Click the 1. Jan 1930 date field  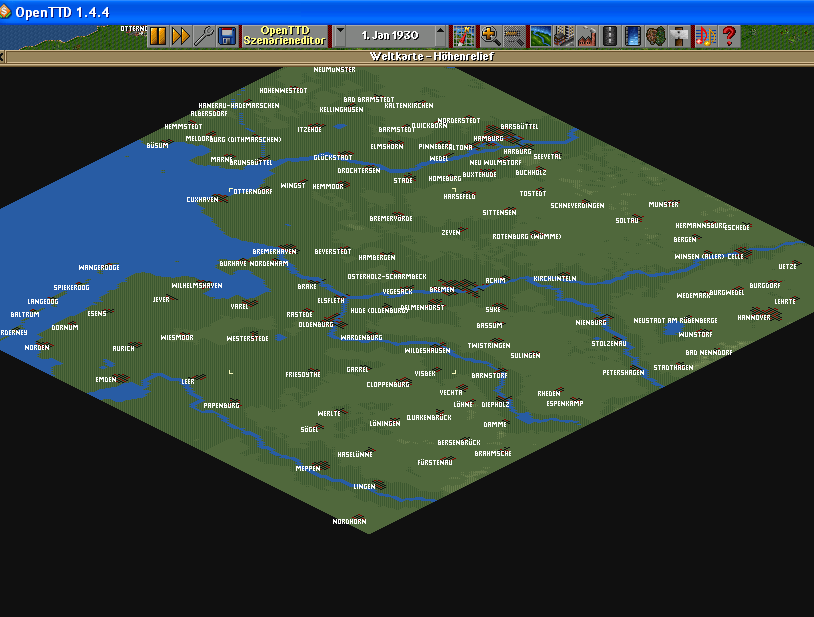pyautogui.click(x=390, y=36)
